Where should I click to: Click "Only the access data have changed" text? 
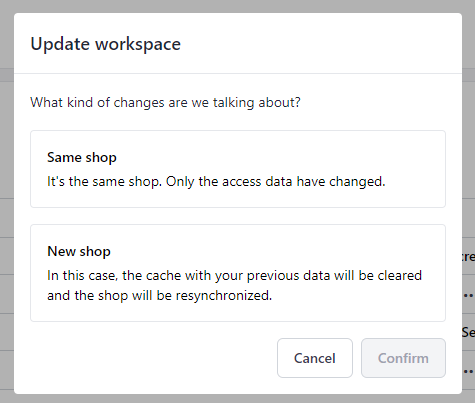point(276,182)
